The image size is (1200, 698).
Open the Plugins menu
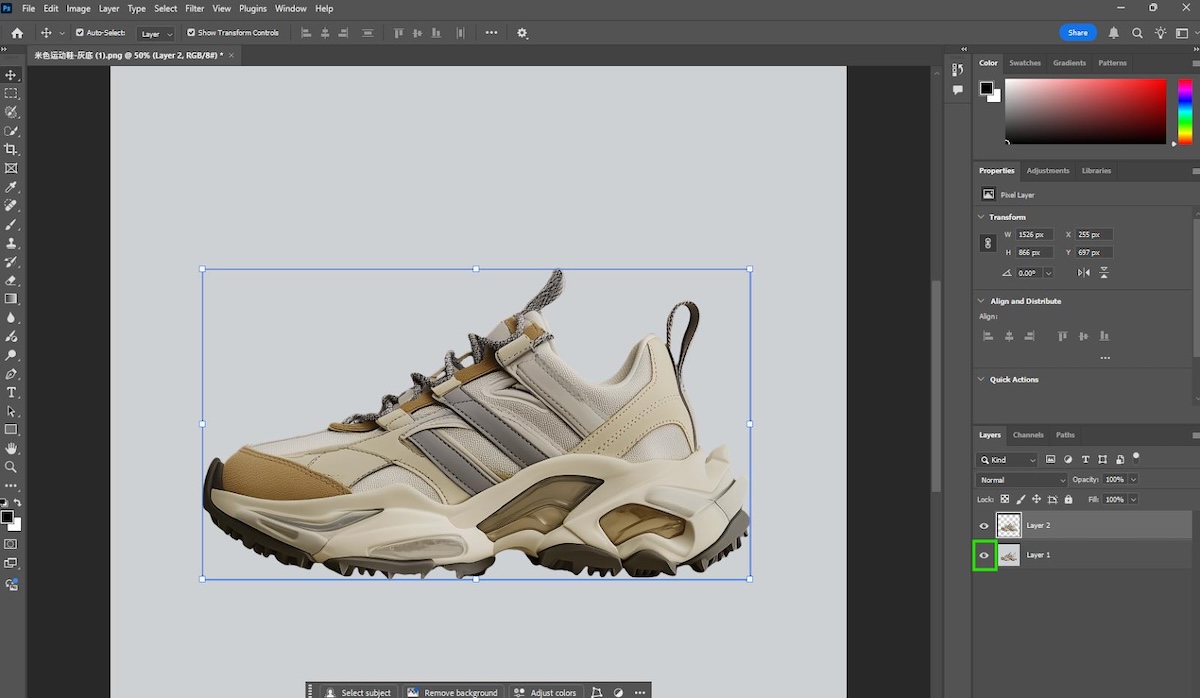[x=253, y=8]
